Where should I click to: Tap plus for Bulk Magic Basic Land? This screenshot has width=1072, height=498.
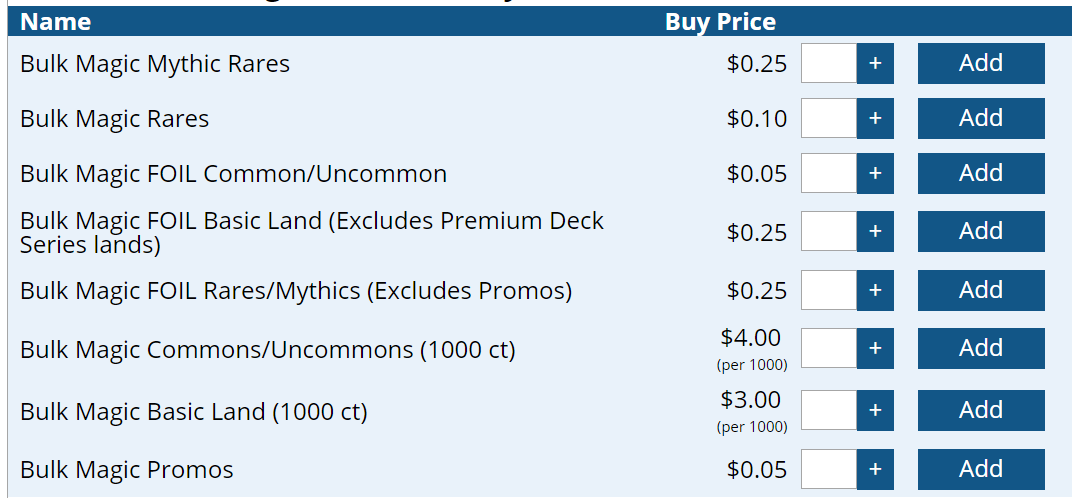875,410
